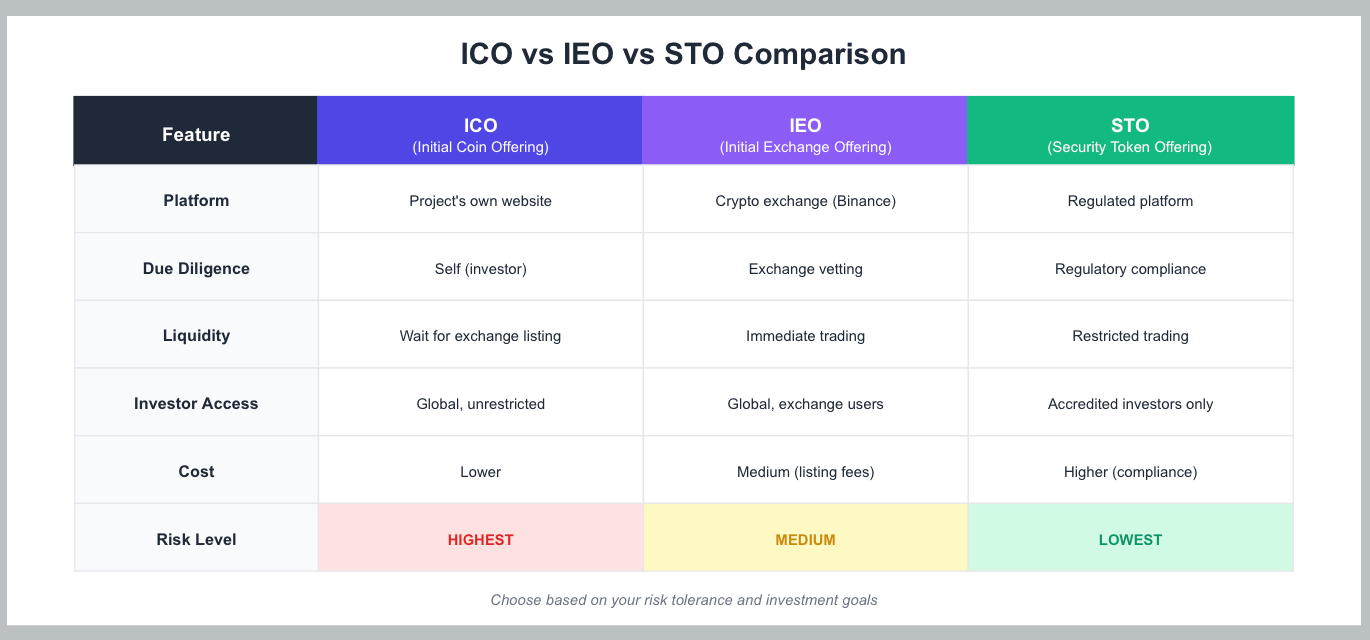Viewport: 1370px width, 640px height.
Task: Select the "Crypto exchange (Binance)" cell
Action: tap(805, 201)
